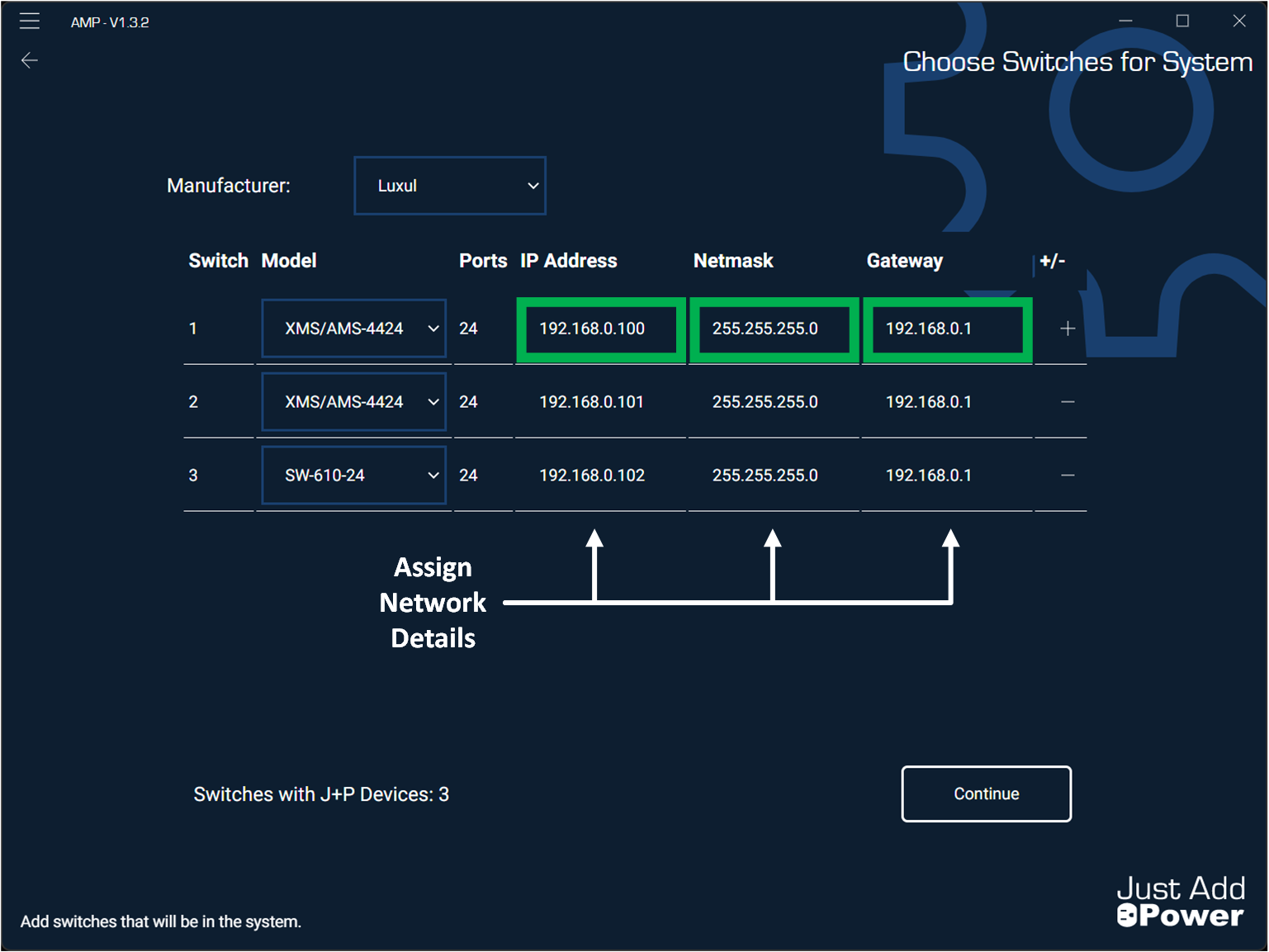This screenshot has height=952, width=1269.
Task: Minimize the AMP window
Action: 1125,21
